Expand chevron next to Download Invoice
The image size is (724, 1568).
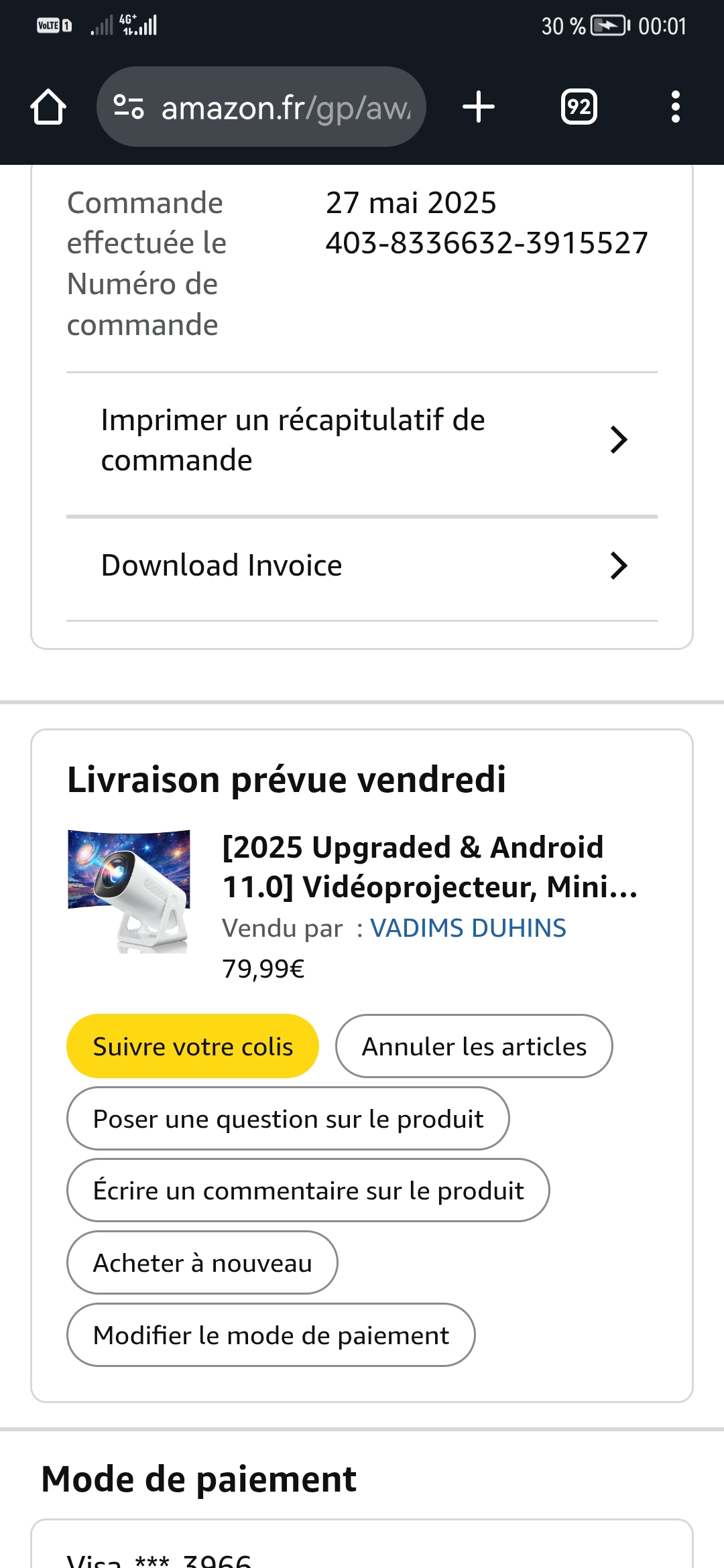click(x=618, y=566)
